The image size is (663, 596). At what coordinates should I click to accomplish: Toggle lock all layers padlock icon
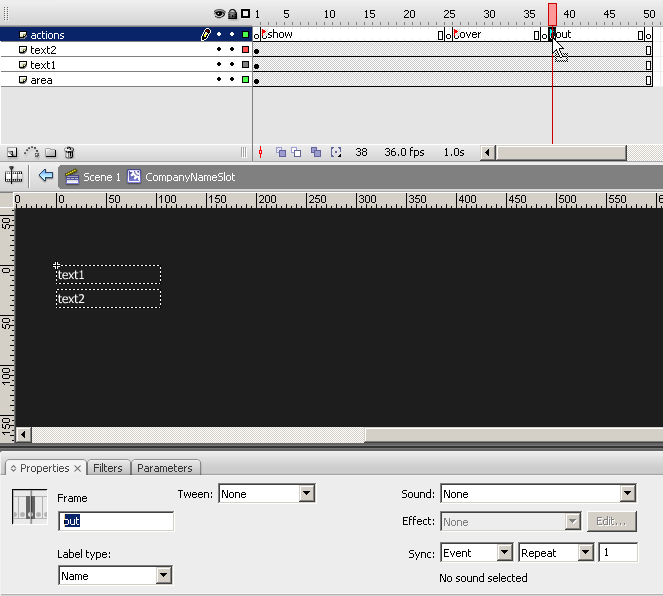pyautogui.click(x=232, y=13)
